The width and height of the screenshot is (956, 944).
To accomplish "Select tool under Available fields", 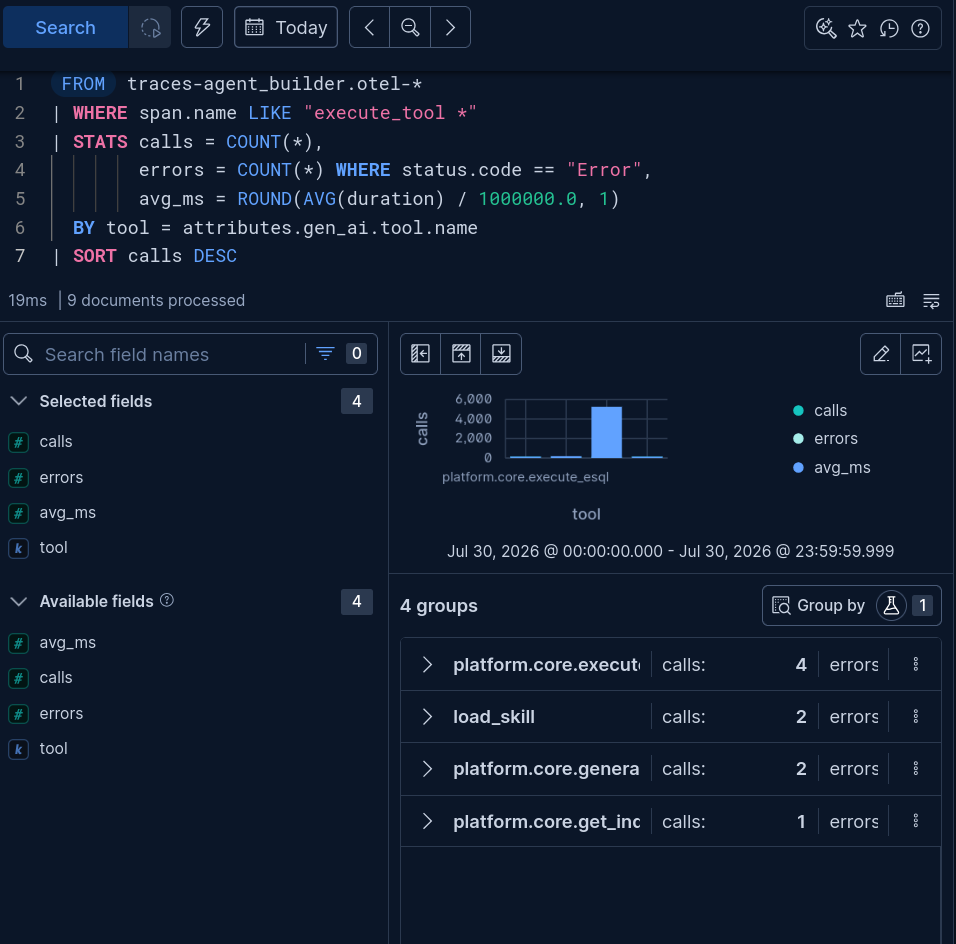I will pos(54,748).
